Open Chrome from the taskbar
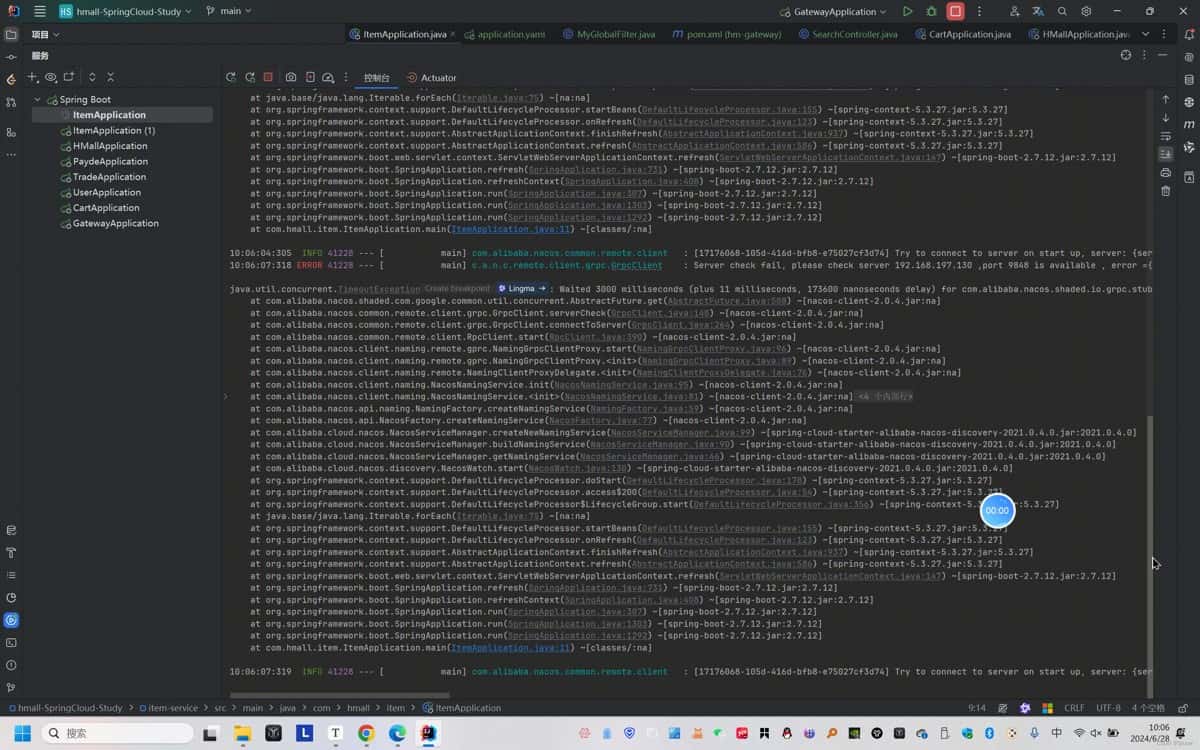 click(366, 733)
